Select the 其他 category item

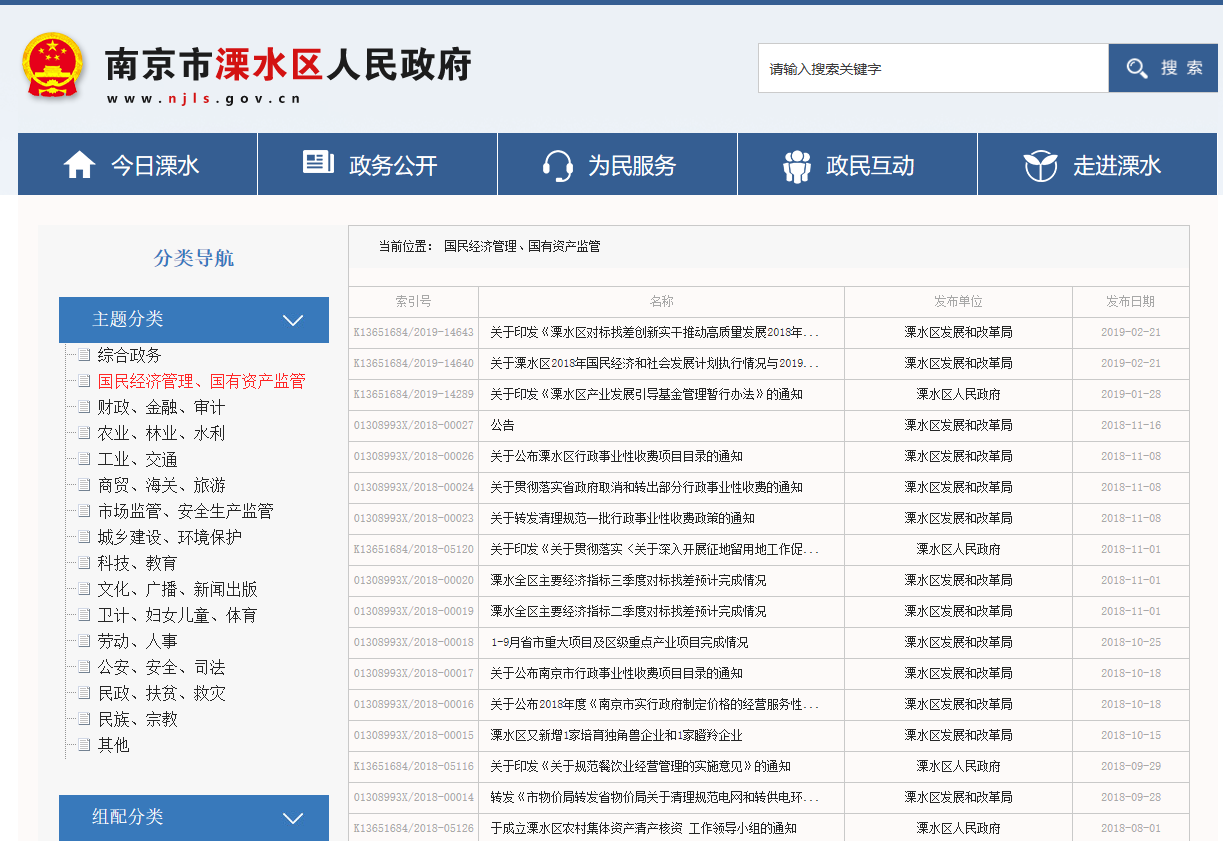tap(113, 745)
